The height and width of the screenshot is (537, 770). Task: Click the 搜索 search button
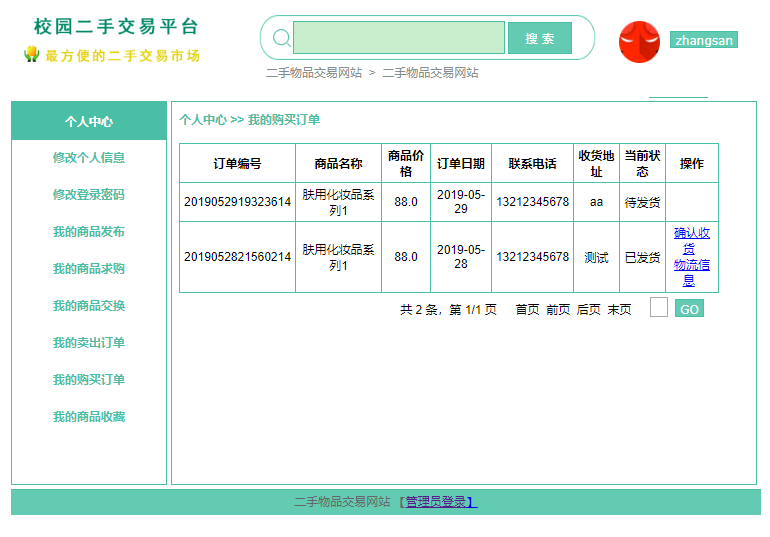click(540, 38)
